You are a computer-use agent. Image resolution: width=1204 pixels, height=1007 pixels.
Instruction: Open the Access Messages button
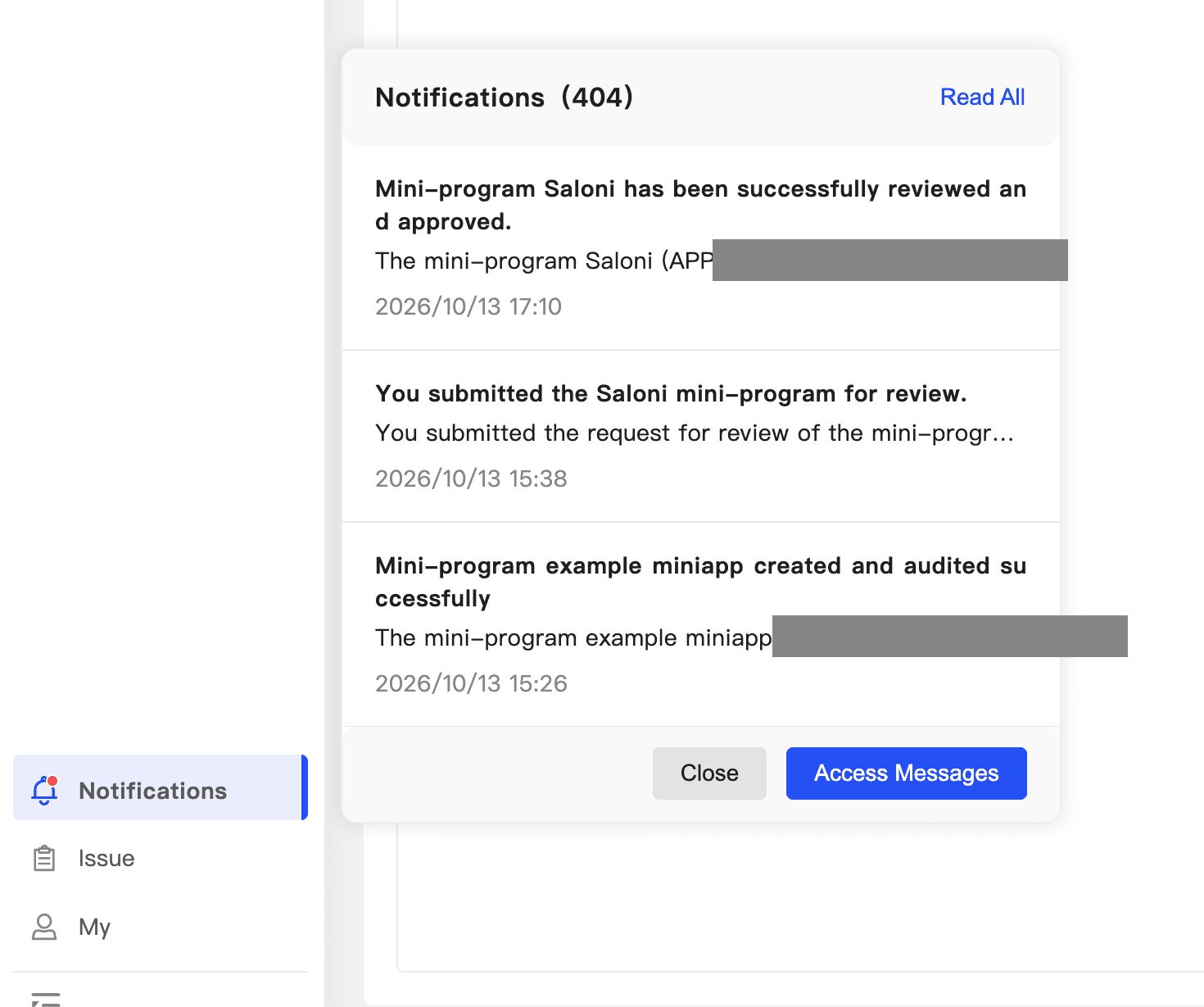point(907,773)
